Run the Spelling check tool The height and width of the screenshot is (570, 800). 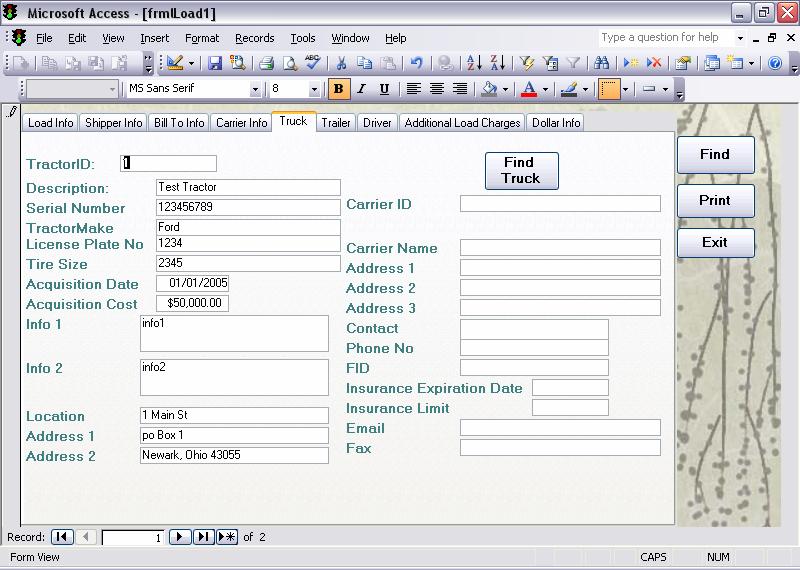tap(313, 63)
